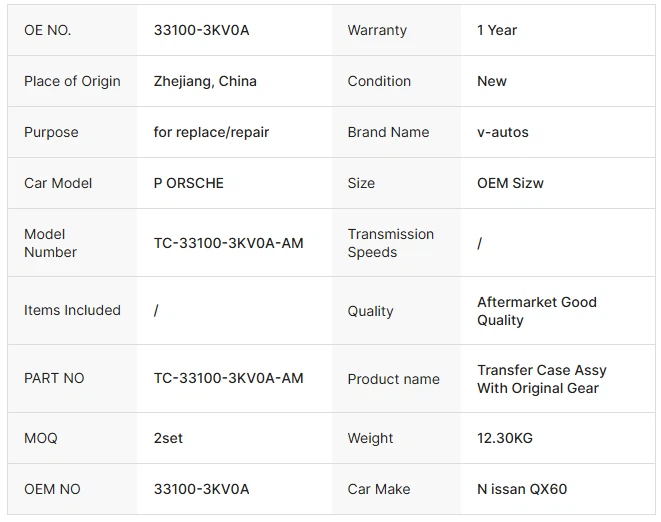This screenshot has height=522, width=661.
Task: Click the OEM Sizw size value
Action: tap(510, 183)
